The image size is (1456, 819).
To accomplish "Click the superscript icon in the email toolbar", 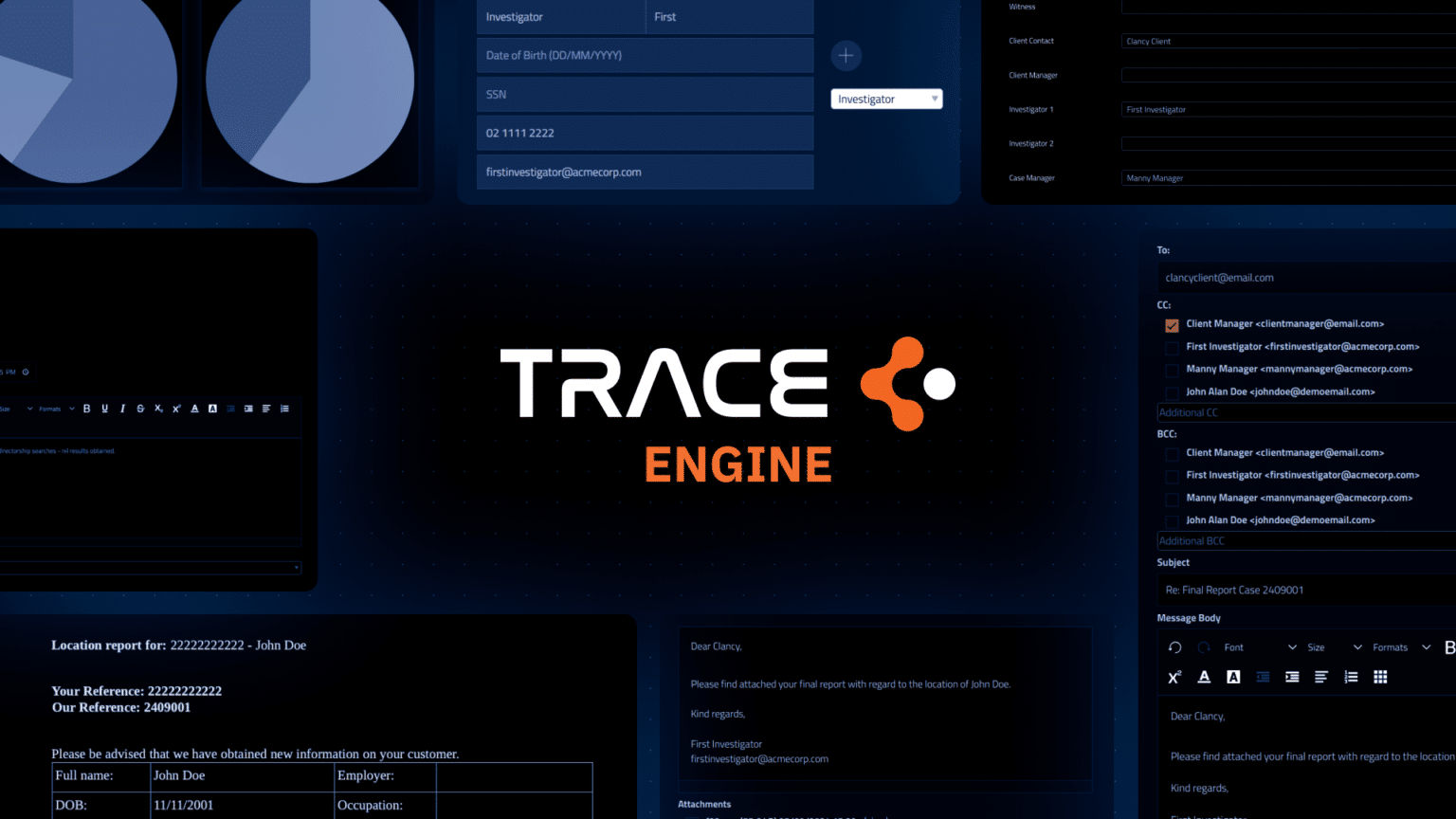I will pyautogui.click(x=1174, y=676).
